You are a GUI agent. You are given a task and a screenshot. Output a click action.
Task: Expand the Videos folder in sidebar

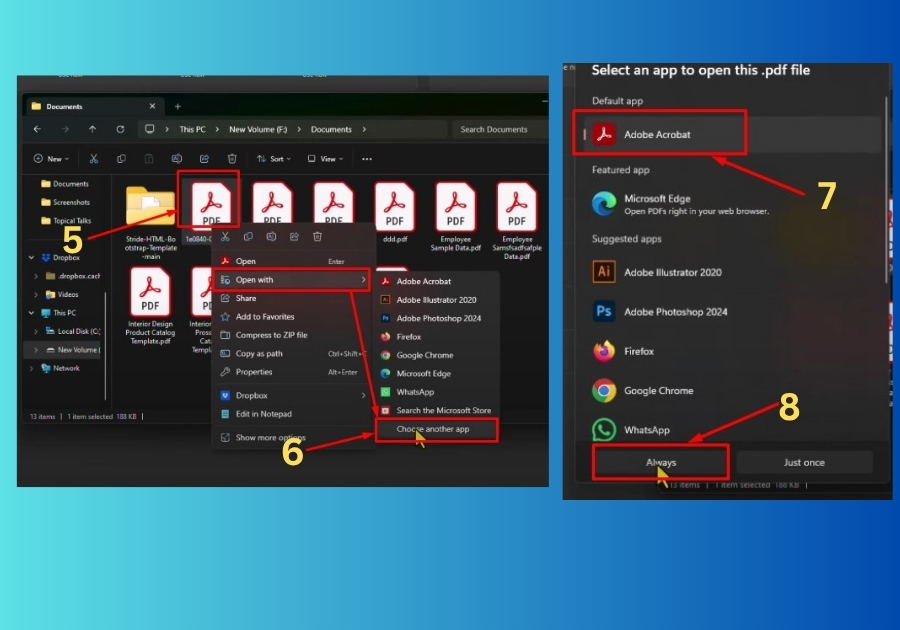pos(36,294)
